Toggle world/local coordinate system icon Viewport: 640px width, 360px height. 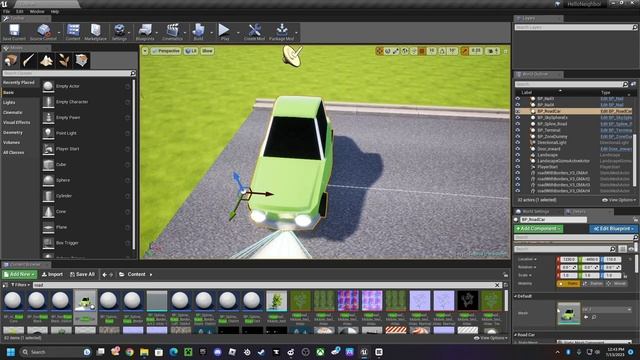click(x=405, y=51)
